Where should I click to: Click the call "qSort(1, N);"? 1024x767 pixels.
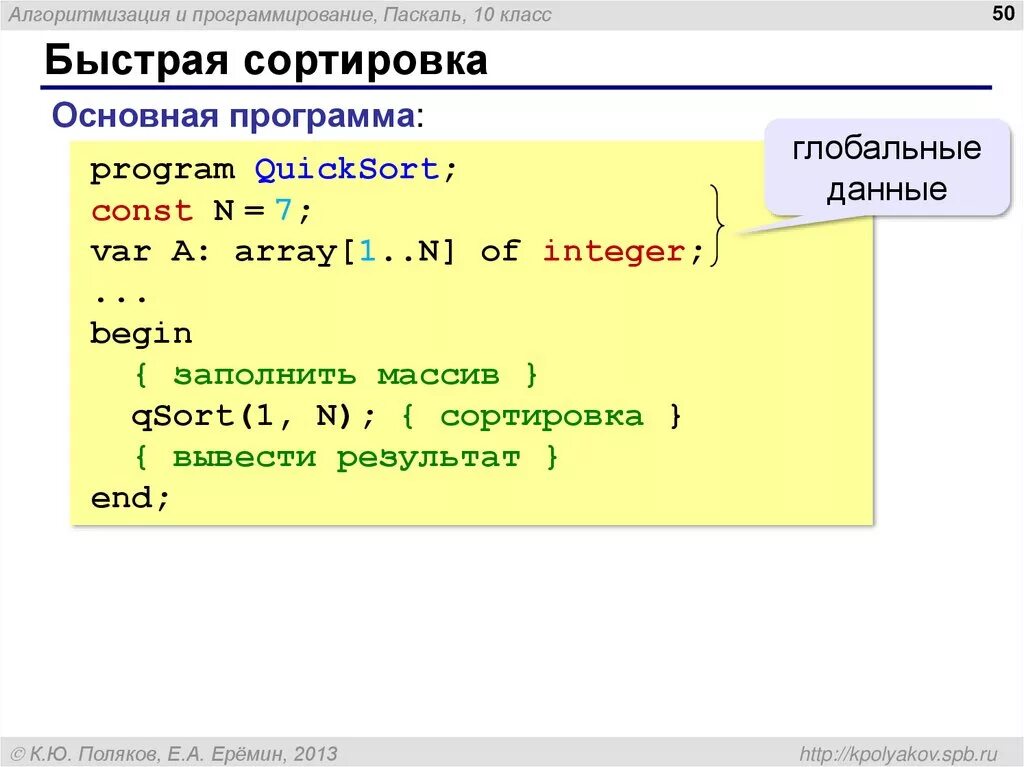(x=253, y=416)
